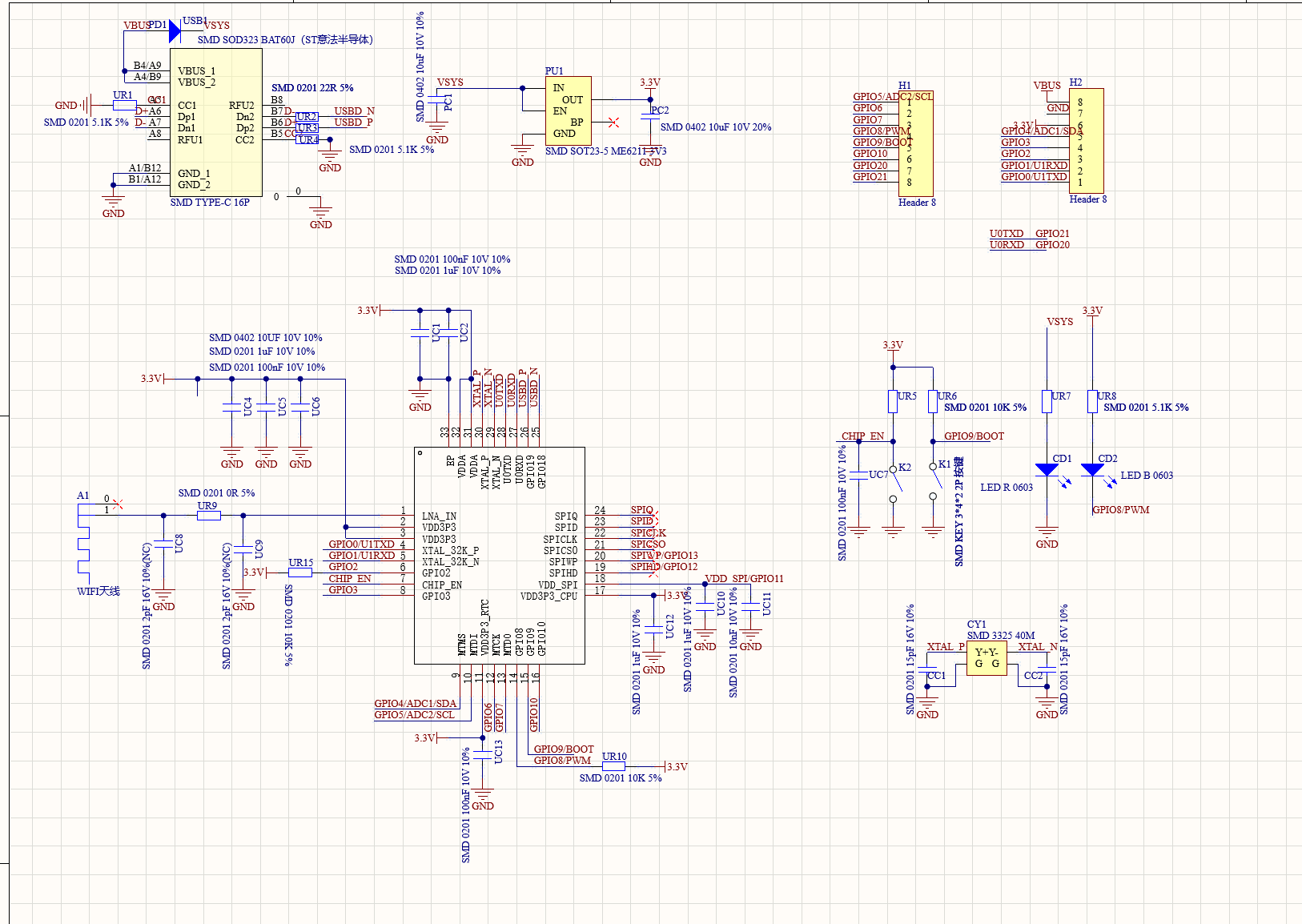Viewport: 1302px width, 924px height.
Task: Select the PD1 diode symbol
Action: pos(174,31)
